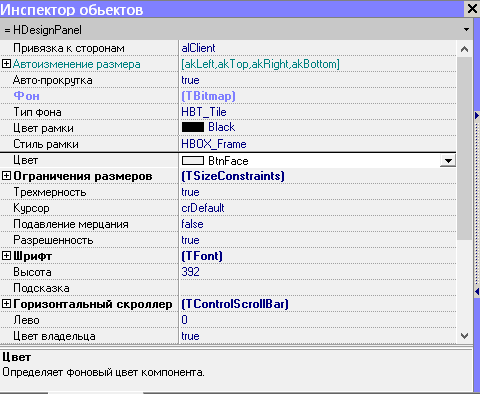Click the Лево value 0

coord(184,320)
